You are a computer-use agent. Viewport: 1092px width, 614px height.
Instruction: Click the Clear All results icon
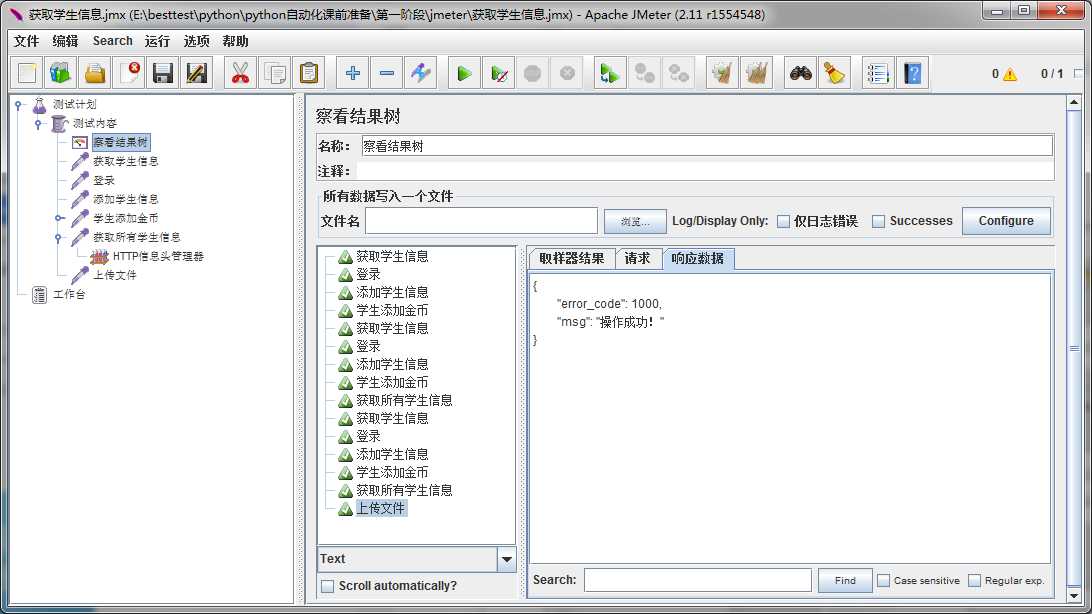756,73
